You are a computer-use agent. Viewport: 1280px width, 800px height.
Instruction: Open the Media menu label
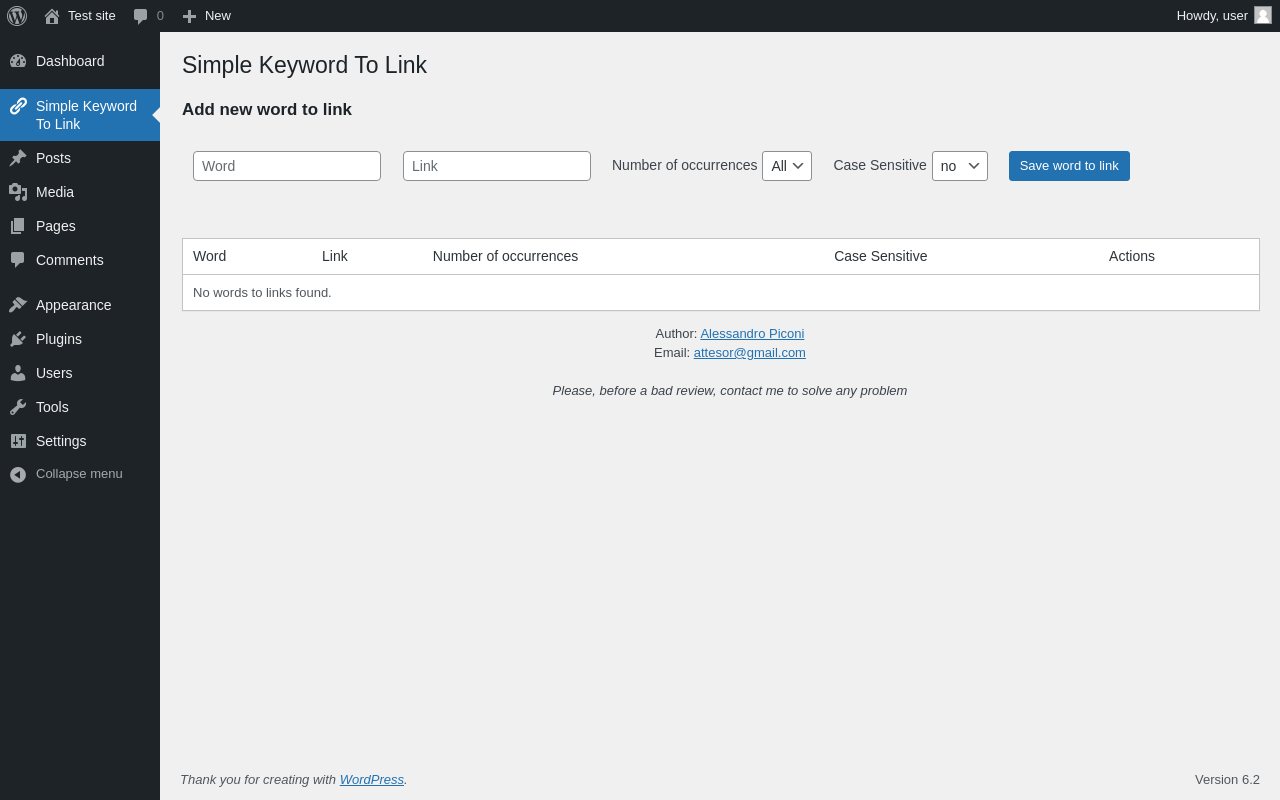point(55,192)
